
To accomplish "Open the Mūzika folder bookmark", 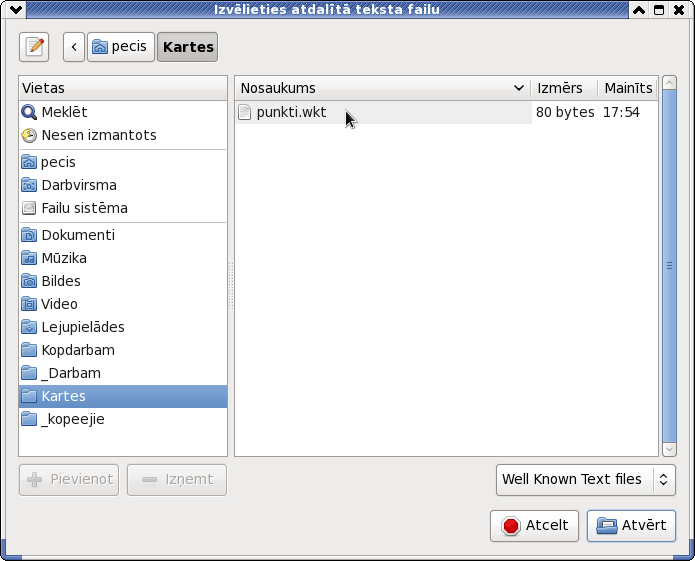I will click(123, 258).
